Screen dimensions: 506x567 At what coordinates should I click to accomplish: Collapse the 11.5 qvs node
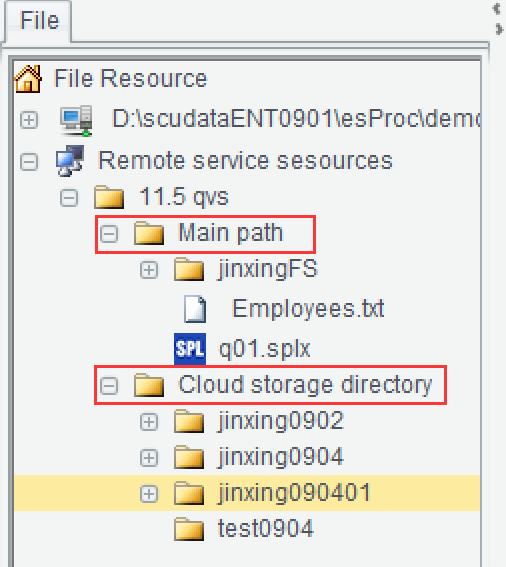tap(69, 198)
